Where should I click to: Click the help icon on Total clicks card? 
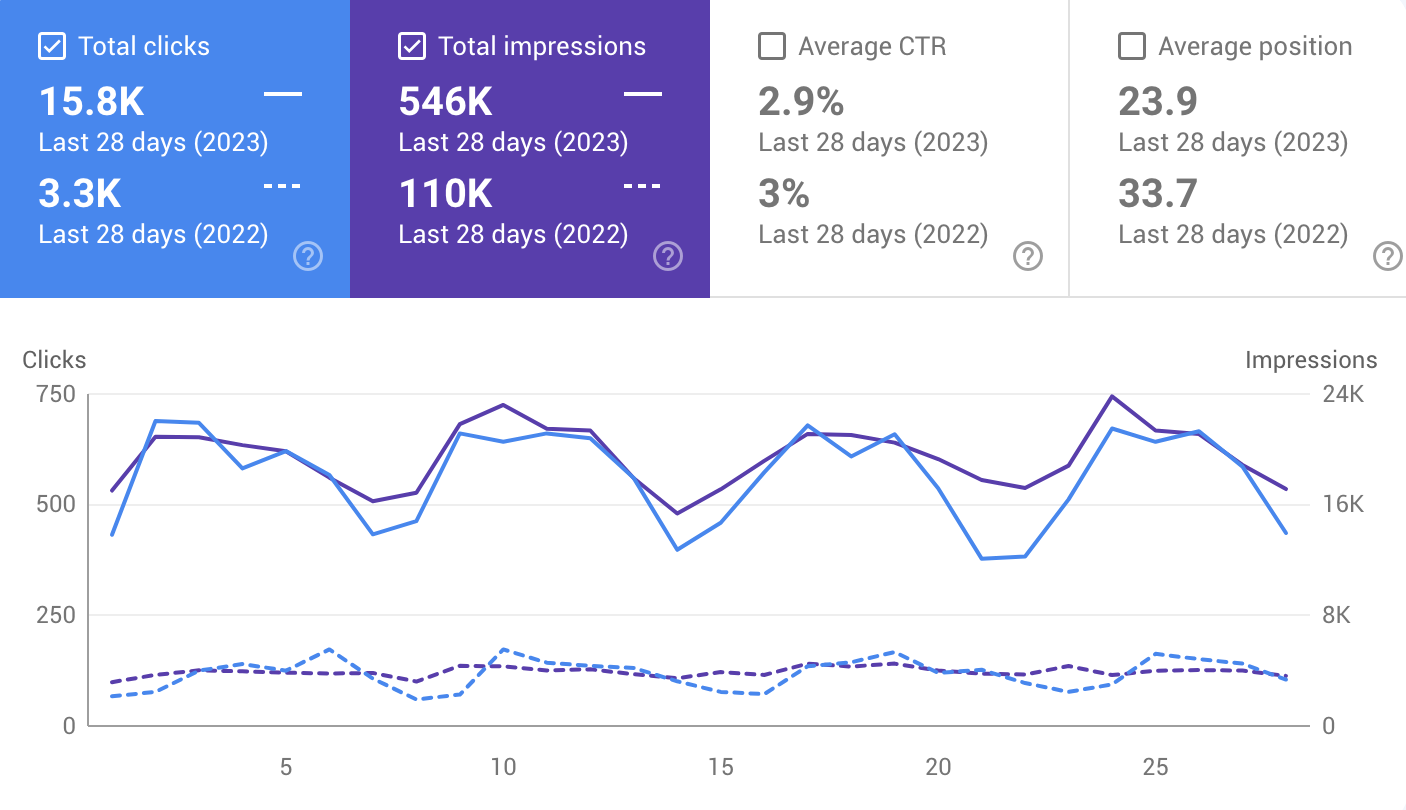pos(307,257)
